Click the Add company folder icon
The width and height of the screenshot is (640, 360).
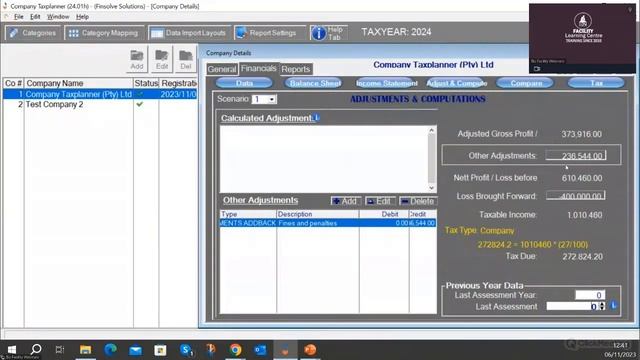pos(137,60)
